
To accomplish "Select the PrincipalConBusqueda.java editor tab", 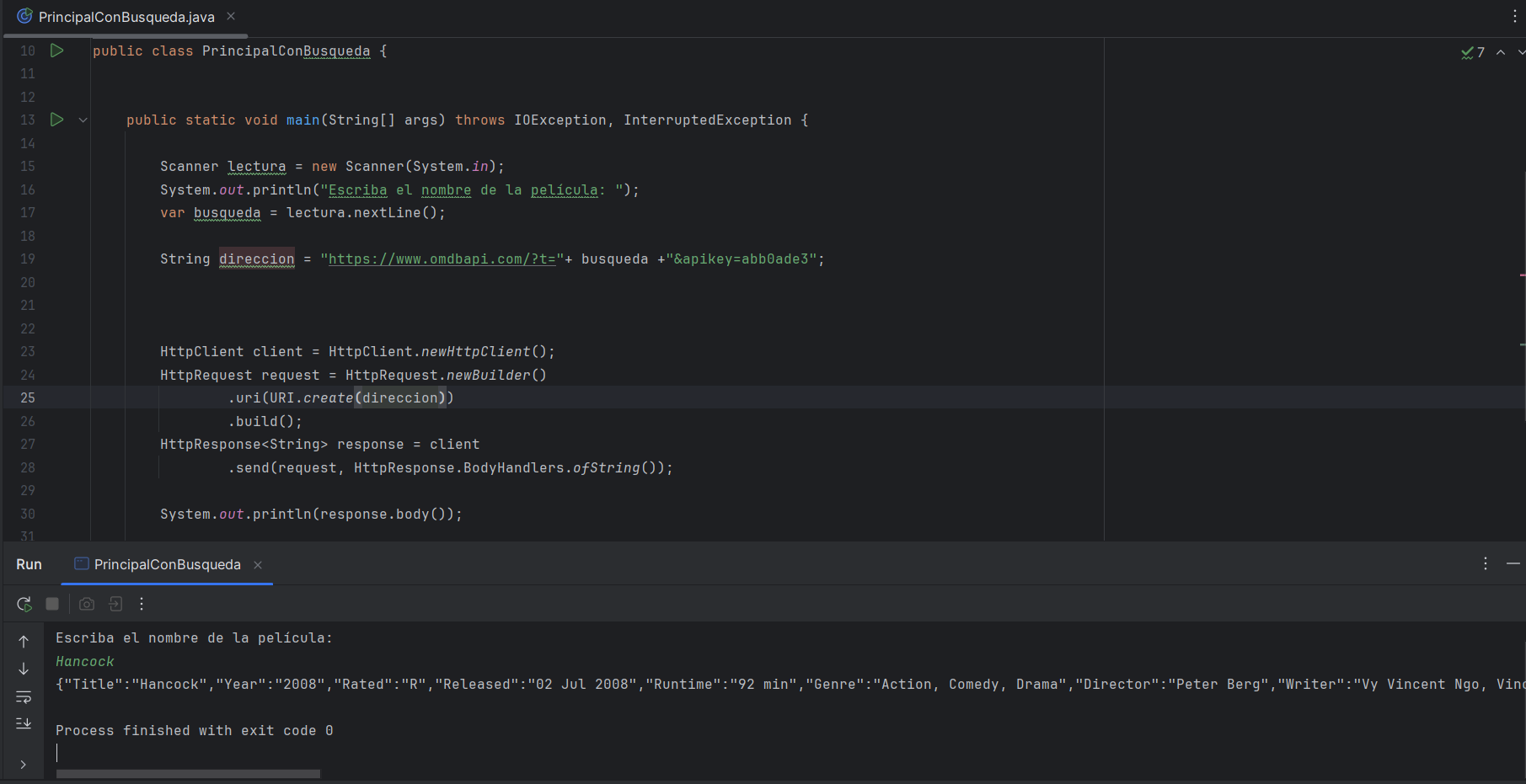I will pyautogui.click(x=126, y=17).
